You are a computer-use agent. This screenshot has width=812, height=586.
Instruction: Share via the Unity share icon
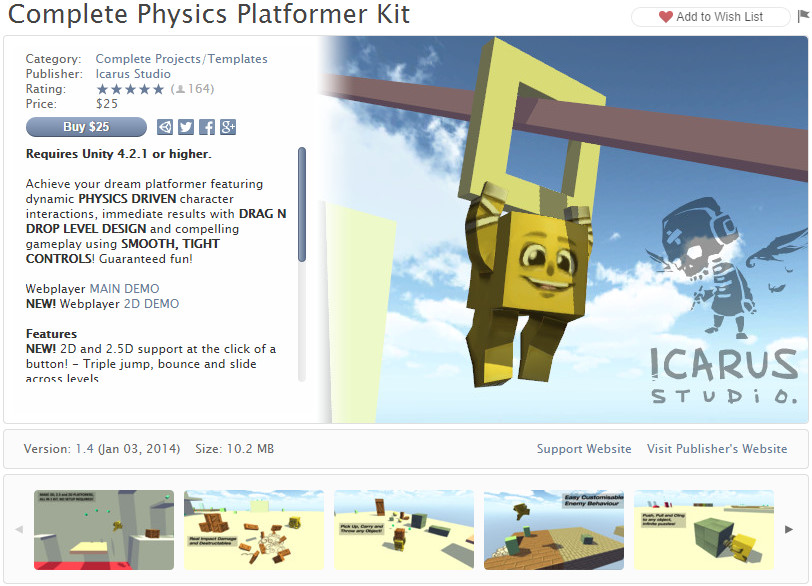point(165,127)
